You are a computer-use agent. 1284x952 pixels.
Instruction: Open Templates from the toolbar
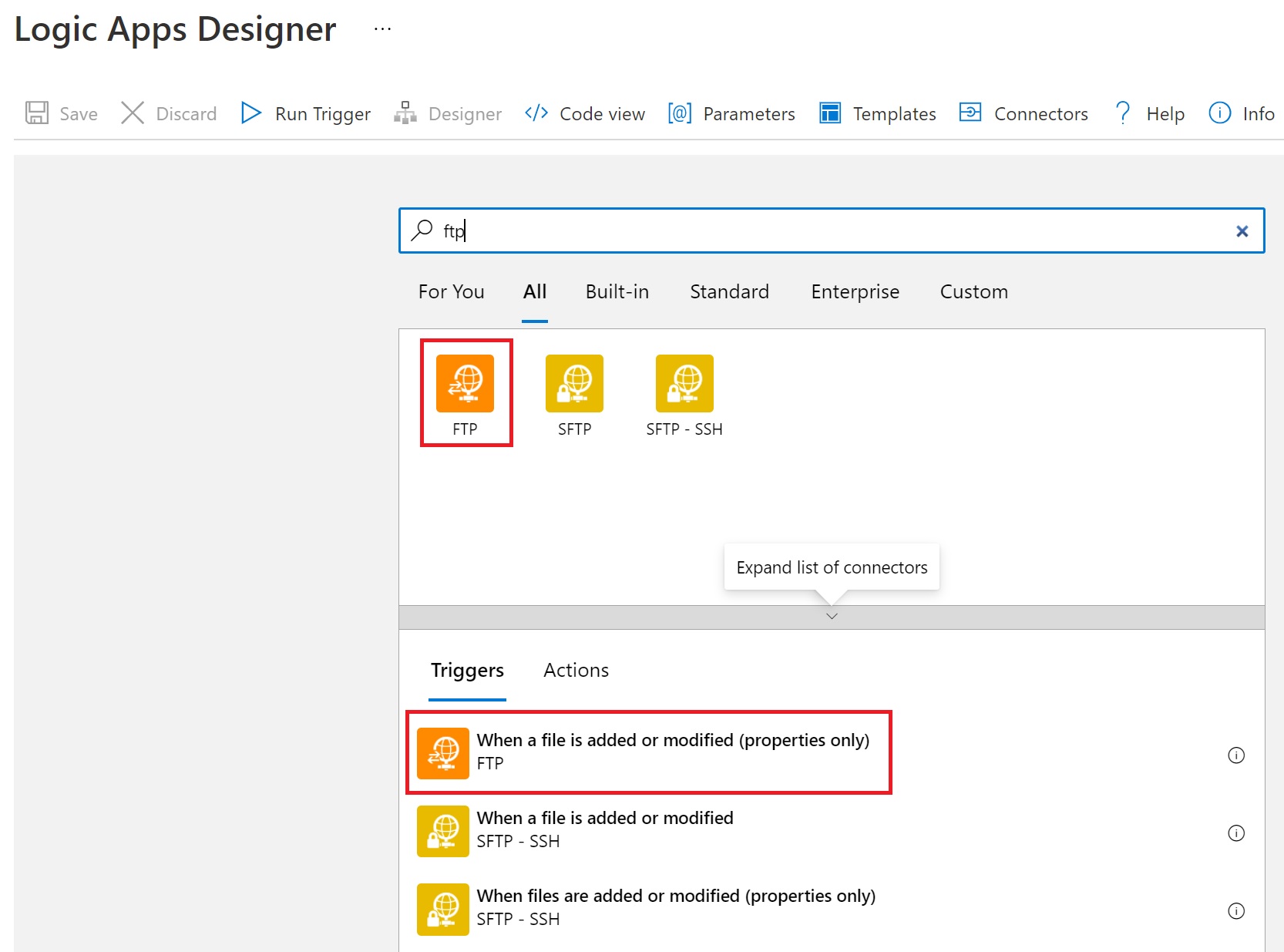coord(878,114)
